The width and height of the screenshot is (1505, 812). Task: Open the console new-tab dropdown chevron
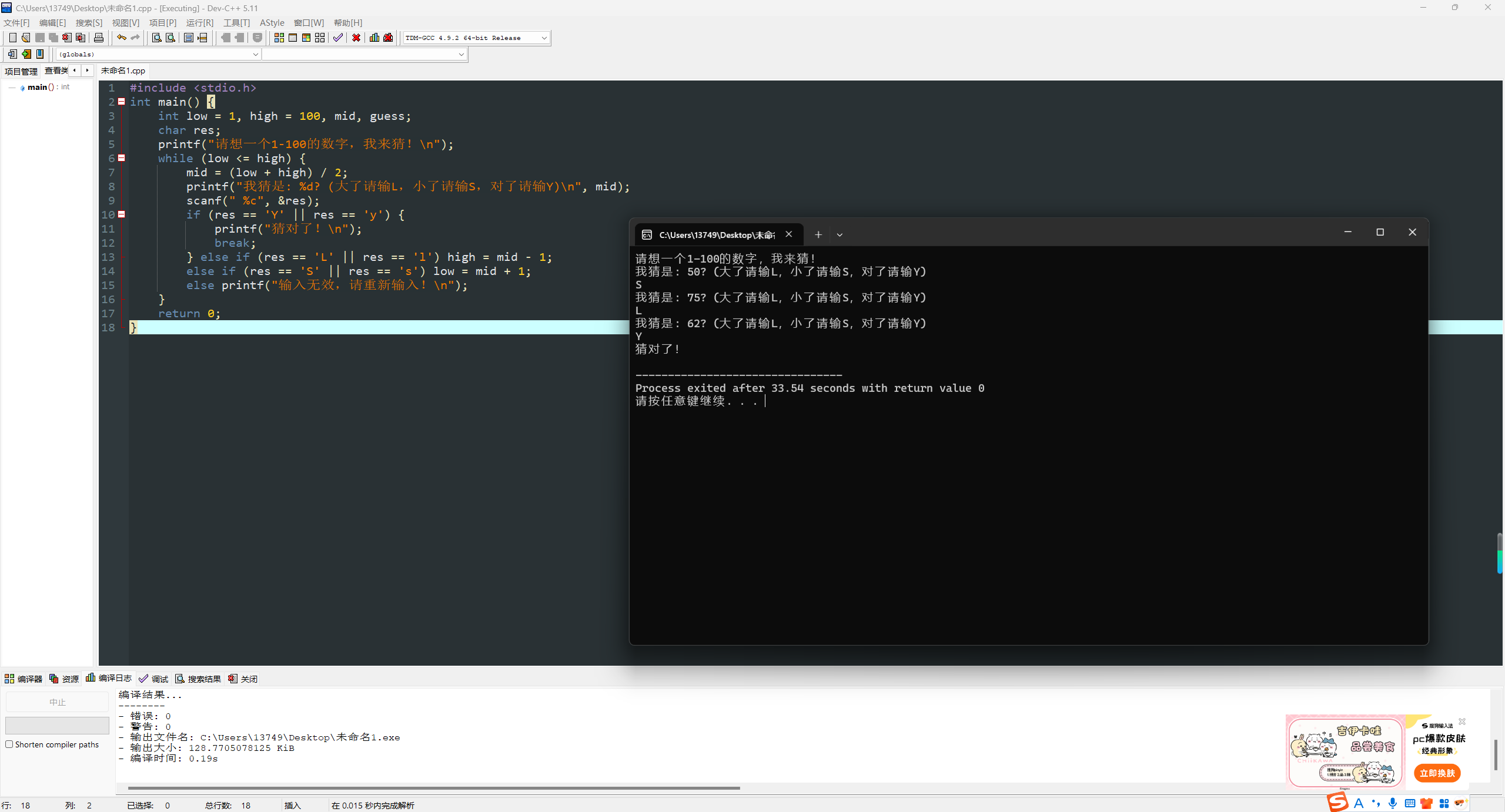click(x=840, y=234)
